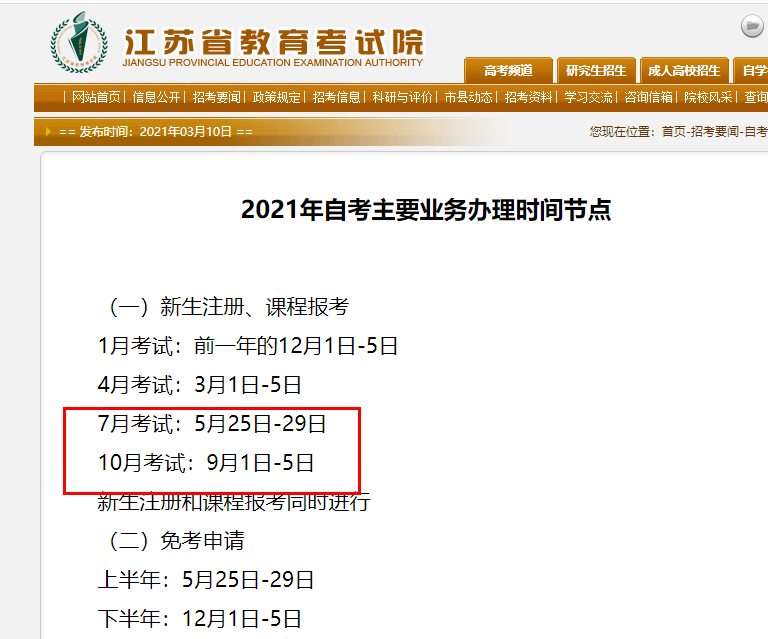Click the orange arrow before 发布时间
The height and width of the screenshot is (639, 768).
click(48, 131)
